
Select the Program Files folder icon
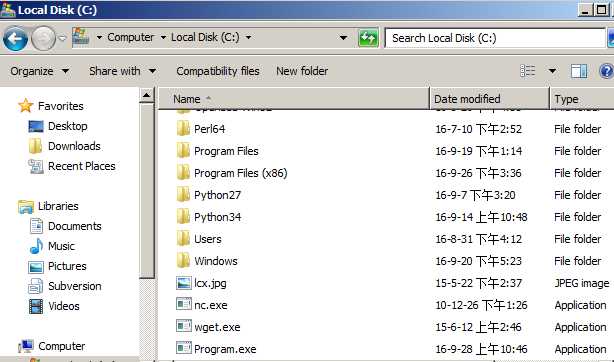tap(183, 150)
